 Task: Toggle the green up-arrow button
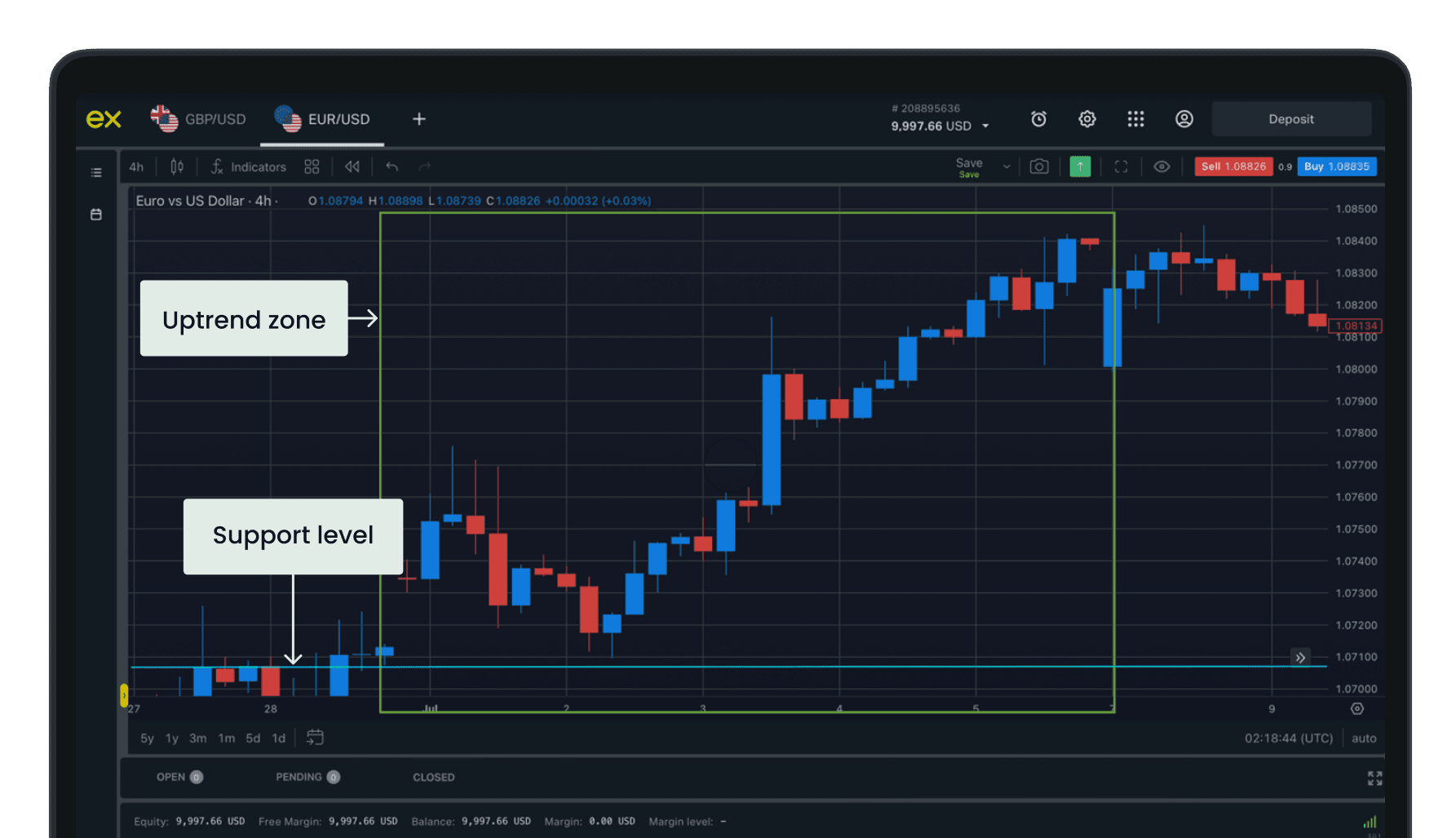(x=1080, y=166)
